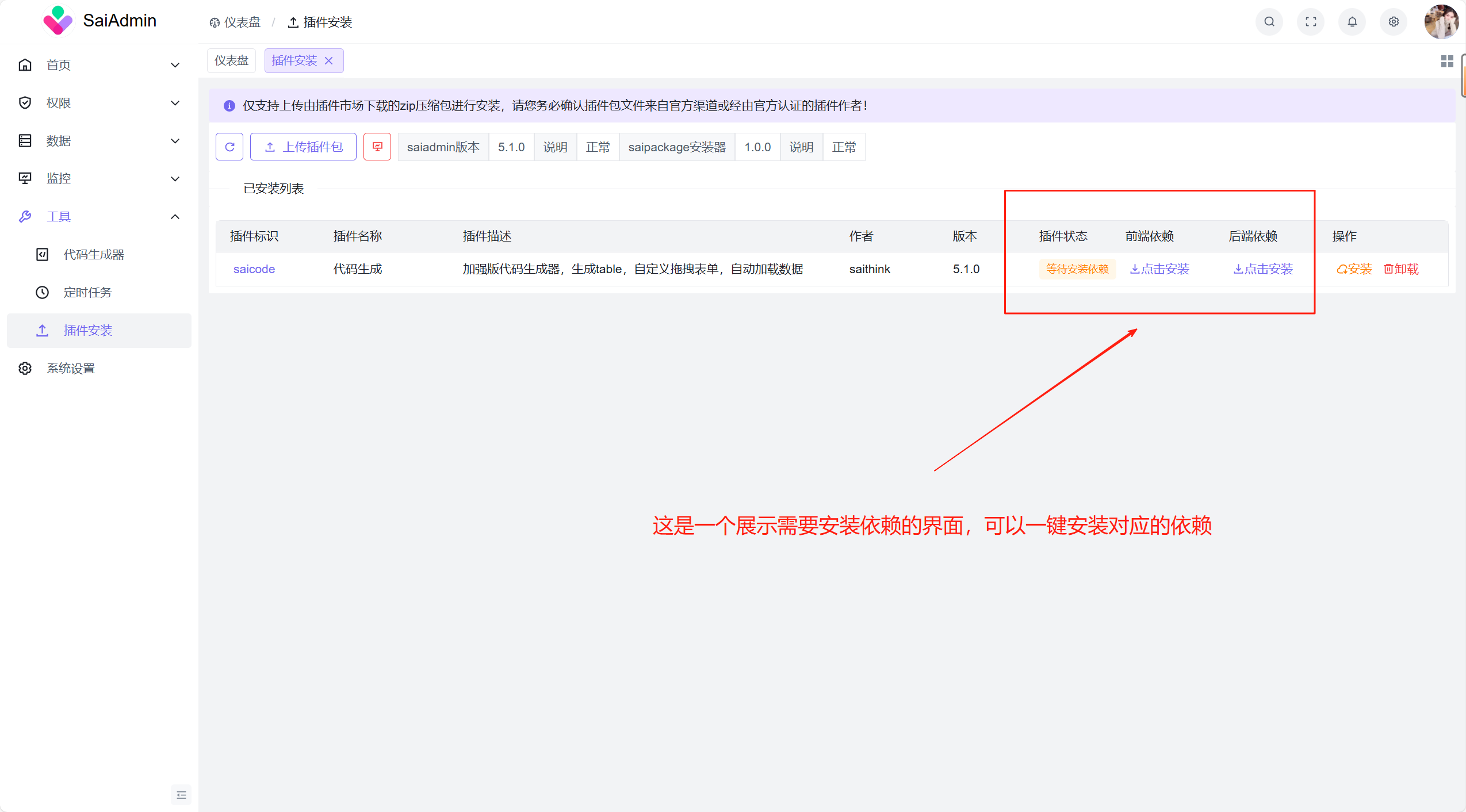The image size is (1466, 812).
Task: Open the saicode plugin link
Action: pos(254,269)
